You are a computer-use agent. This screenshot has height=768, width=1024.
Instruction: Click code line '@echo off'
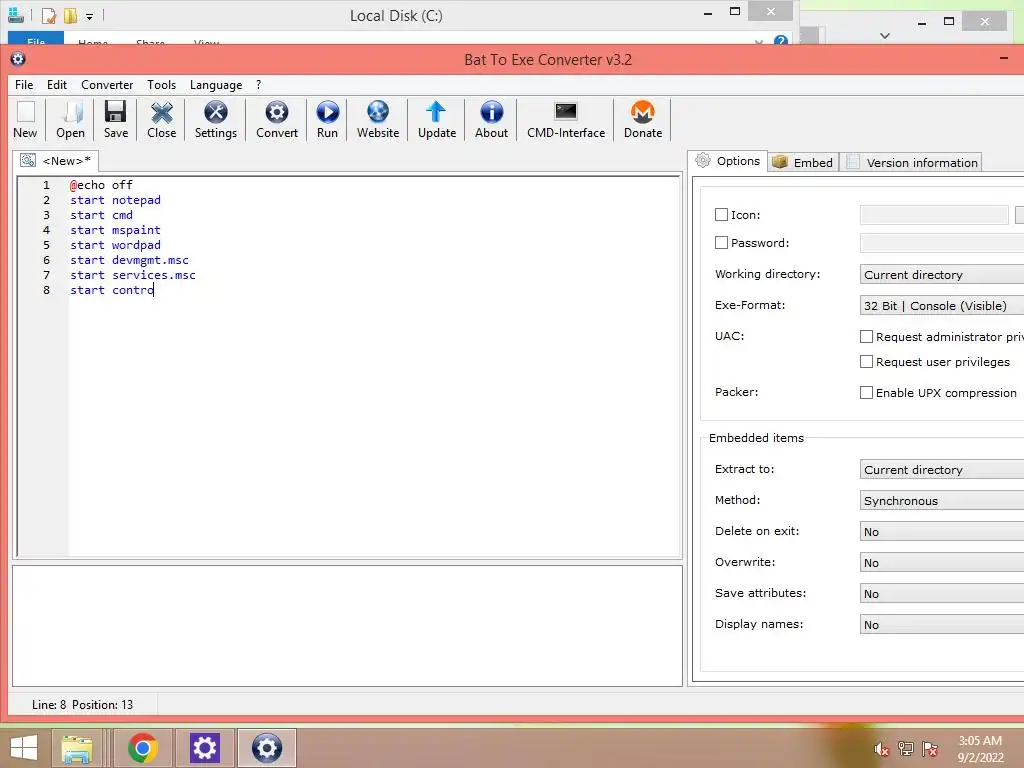tap(101, 185)
